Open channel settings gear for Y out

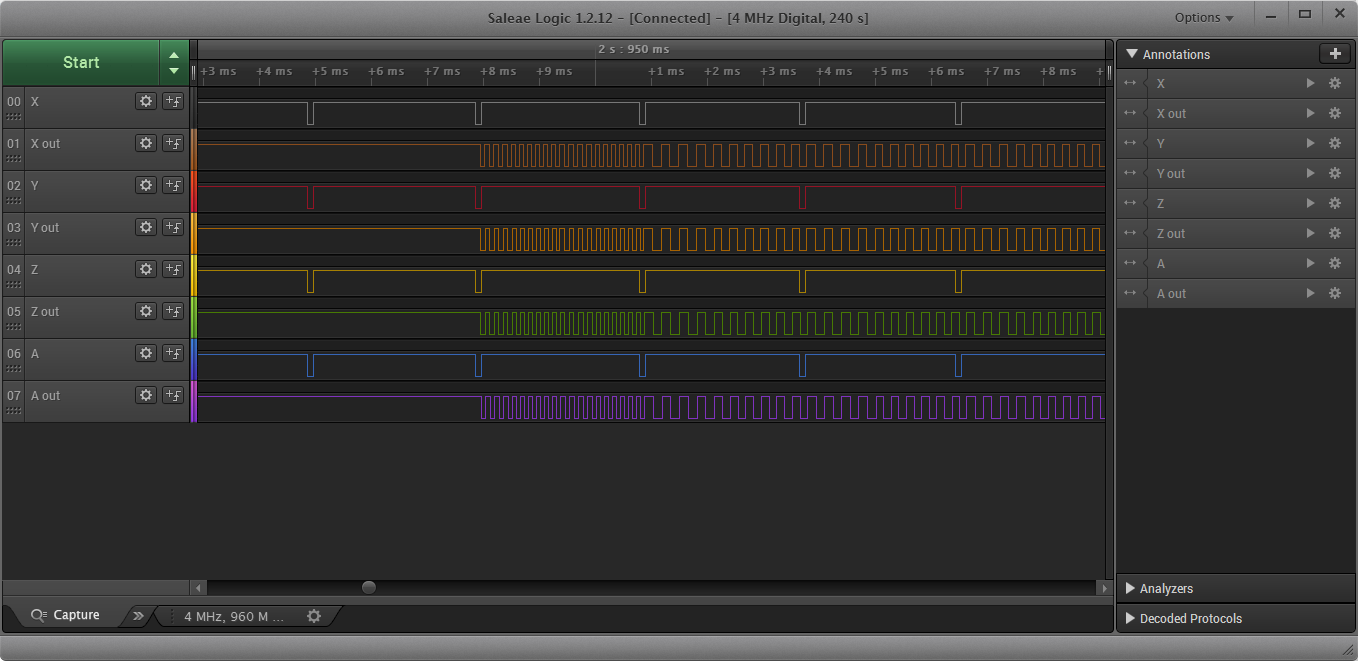146,227
